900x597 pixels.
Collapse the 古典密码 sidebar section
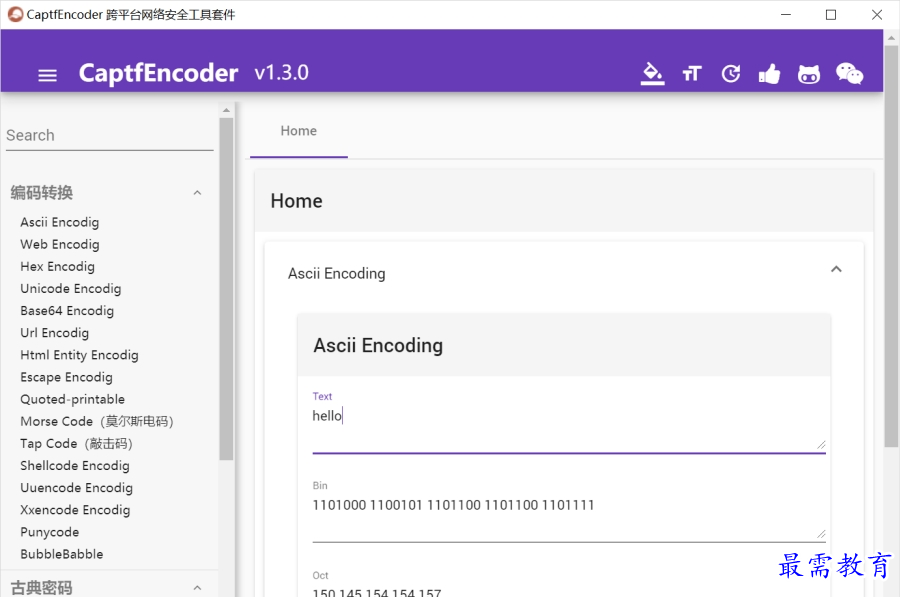(x=197, y=588)
